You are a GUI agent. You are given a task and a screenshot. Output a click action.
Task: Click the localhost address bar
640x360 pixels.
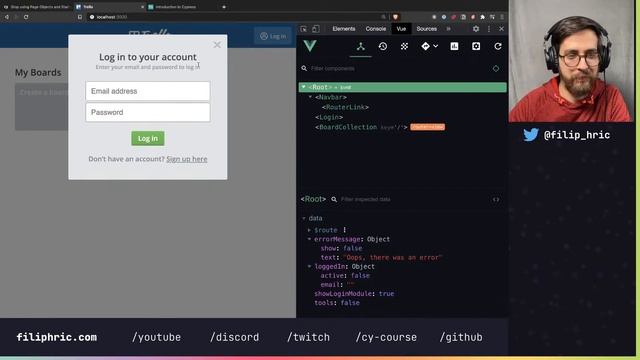[x=237, y=17]
